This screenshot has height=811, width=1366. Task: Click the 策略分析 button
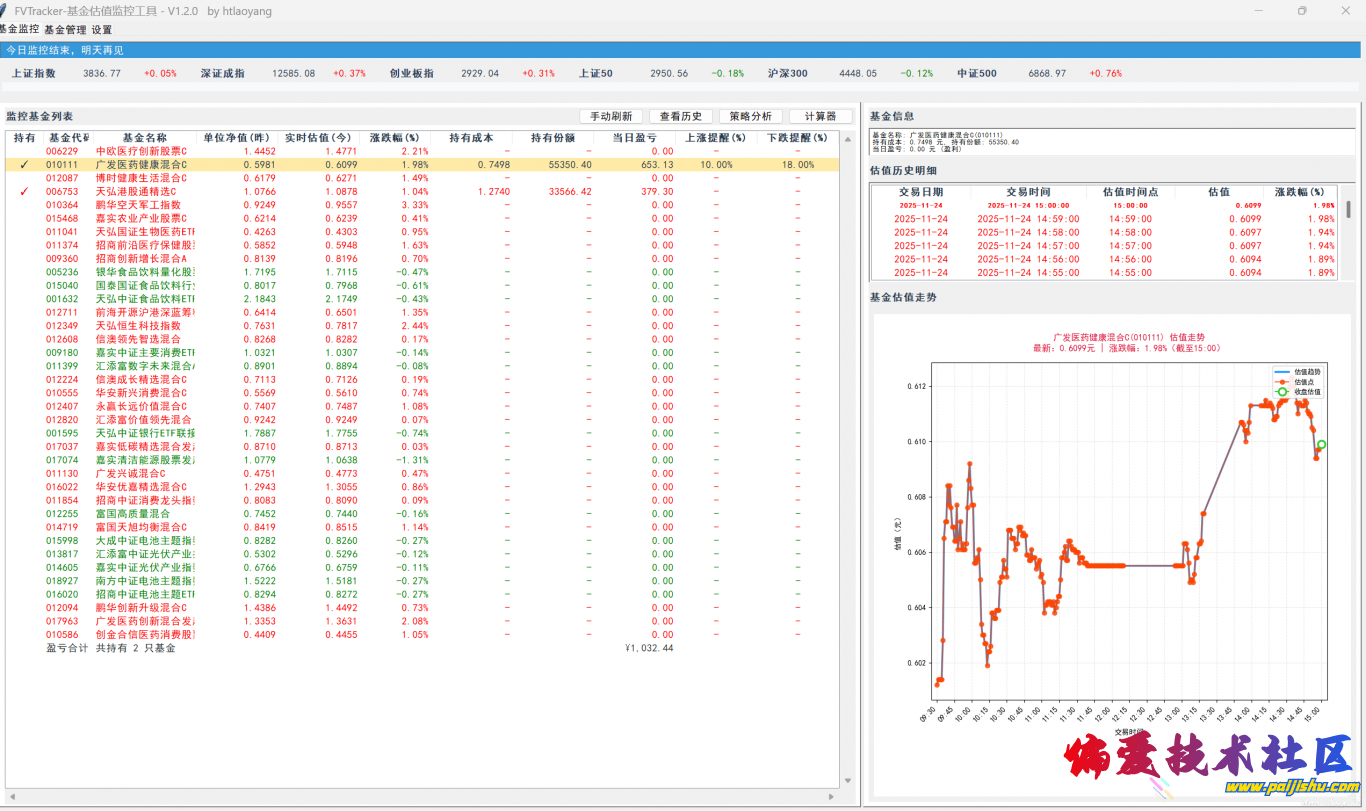(750, 116)
